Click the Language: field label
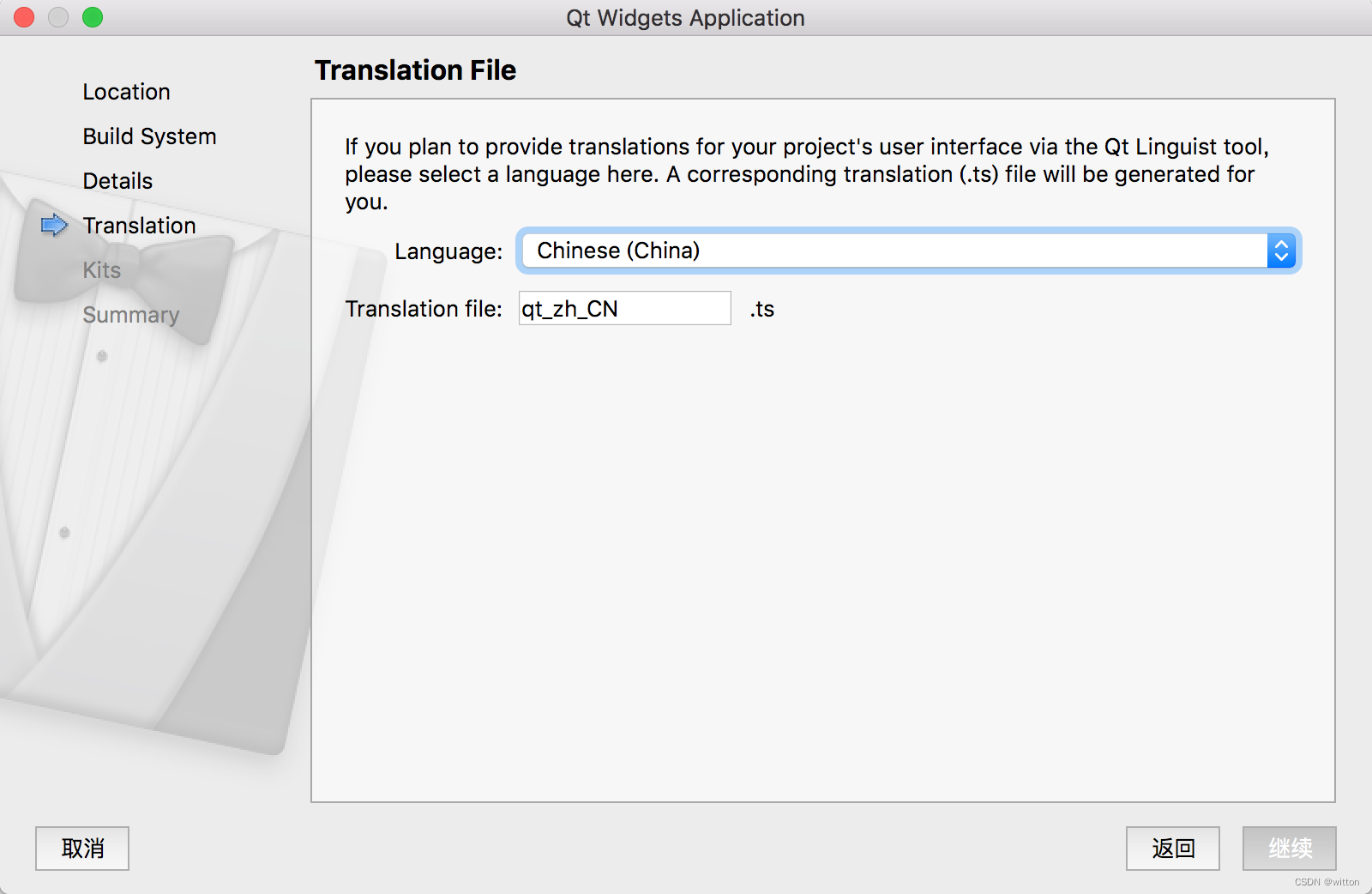 click(x=448, y=251)
